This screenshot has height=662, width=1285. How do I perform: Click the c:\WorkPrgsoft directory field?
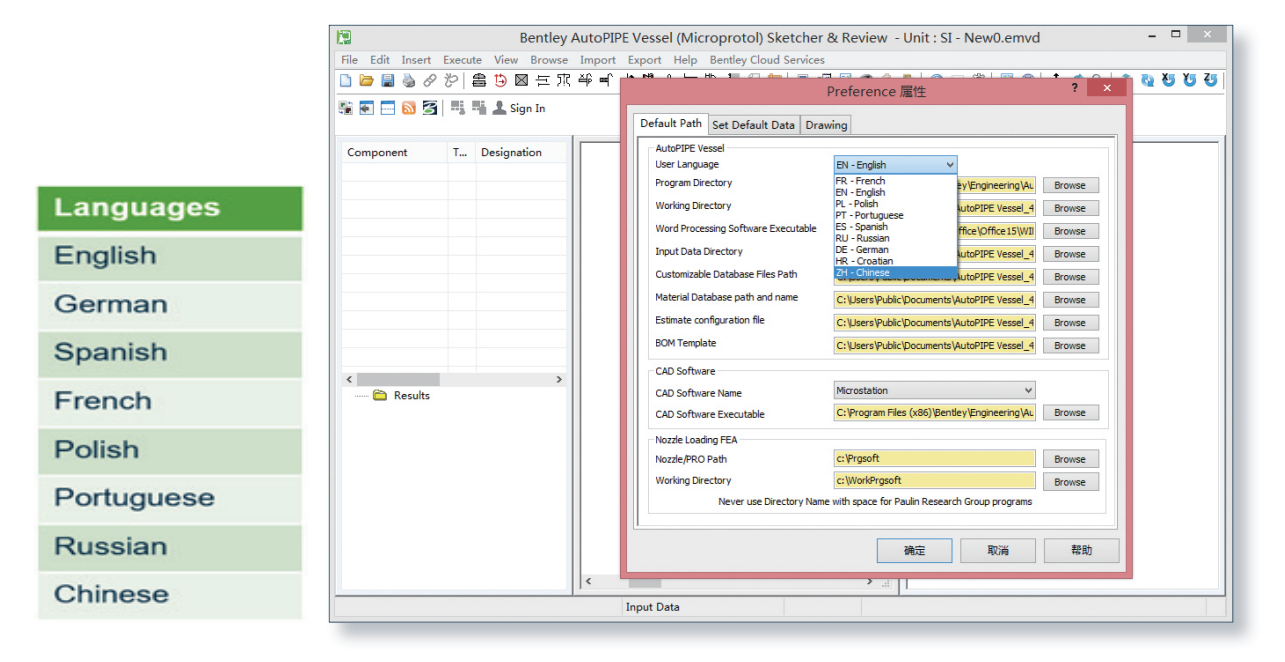coord(935,481)
